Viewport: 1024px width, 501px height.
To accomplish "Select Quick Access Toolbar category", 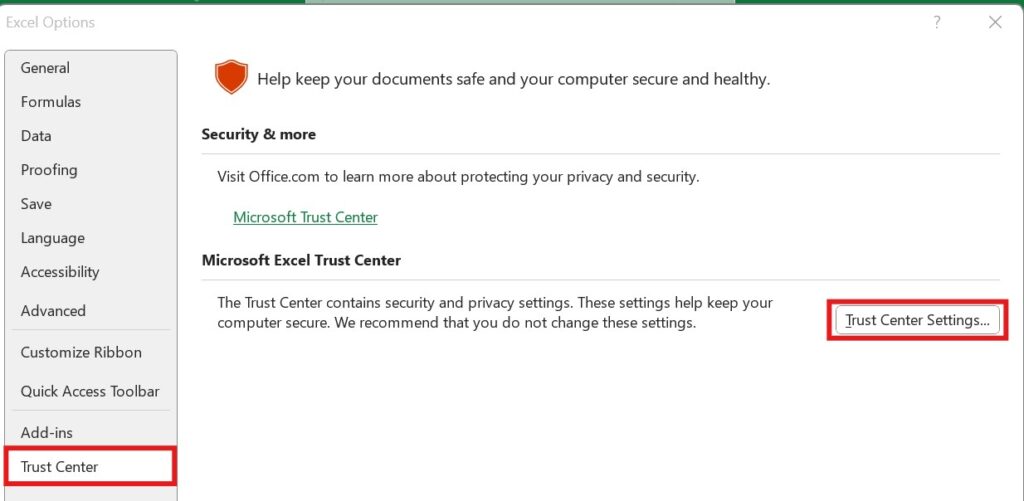I will tap(90, 391).
